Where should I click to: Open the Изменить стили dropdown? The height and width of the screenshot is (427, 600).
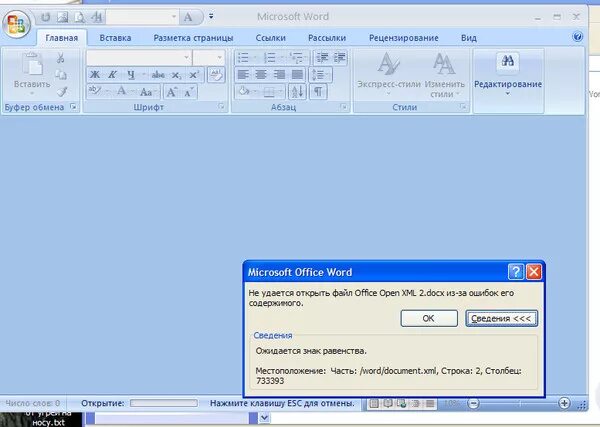point(444,75)
